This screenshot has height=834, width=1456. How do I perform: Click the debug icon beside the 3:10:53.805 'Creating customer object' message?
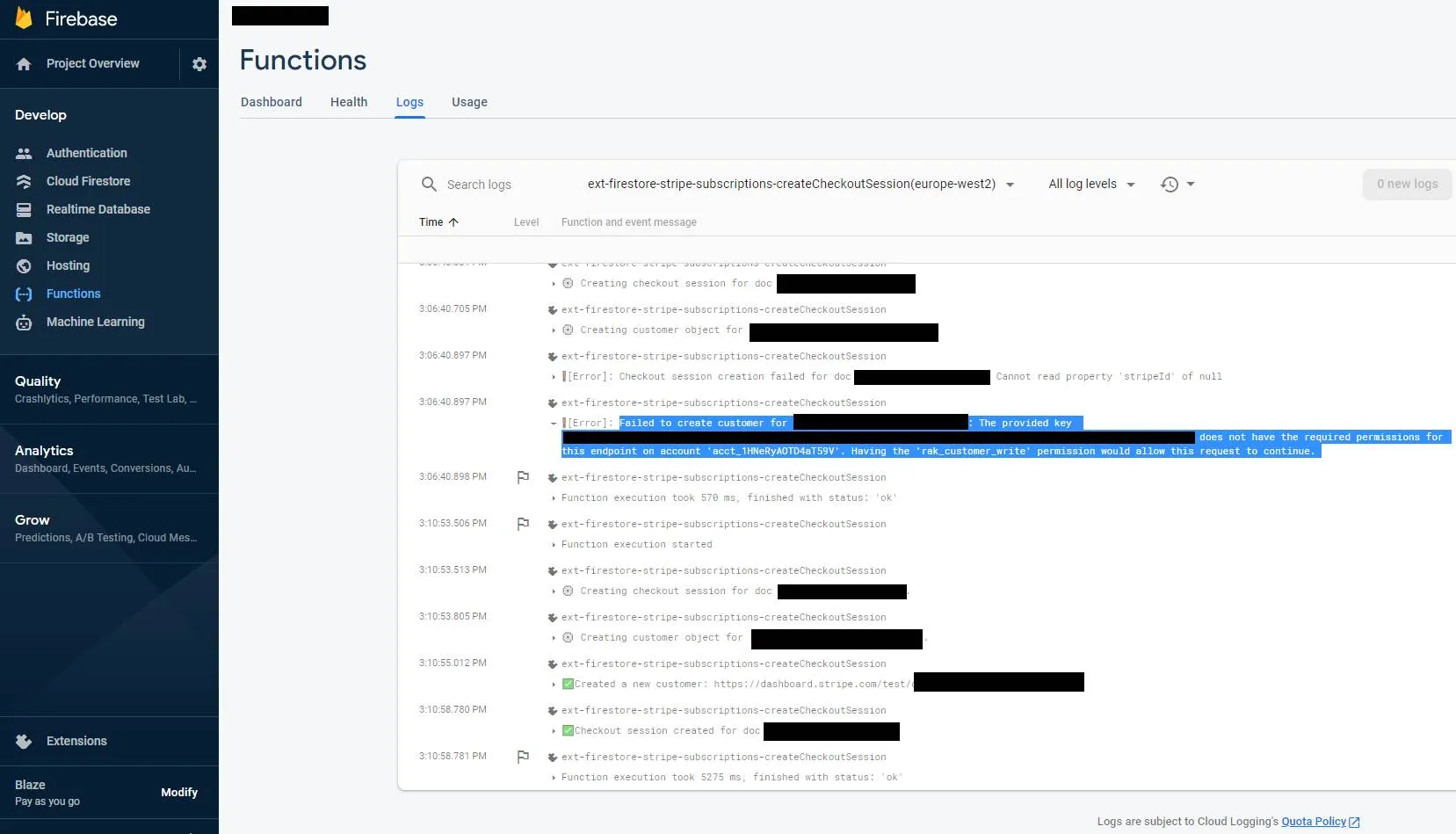[568, 637]
